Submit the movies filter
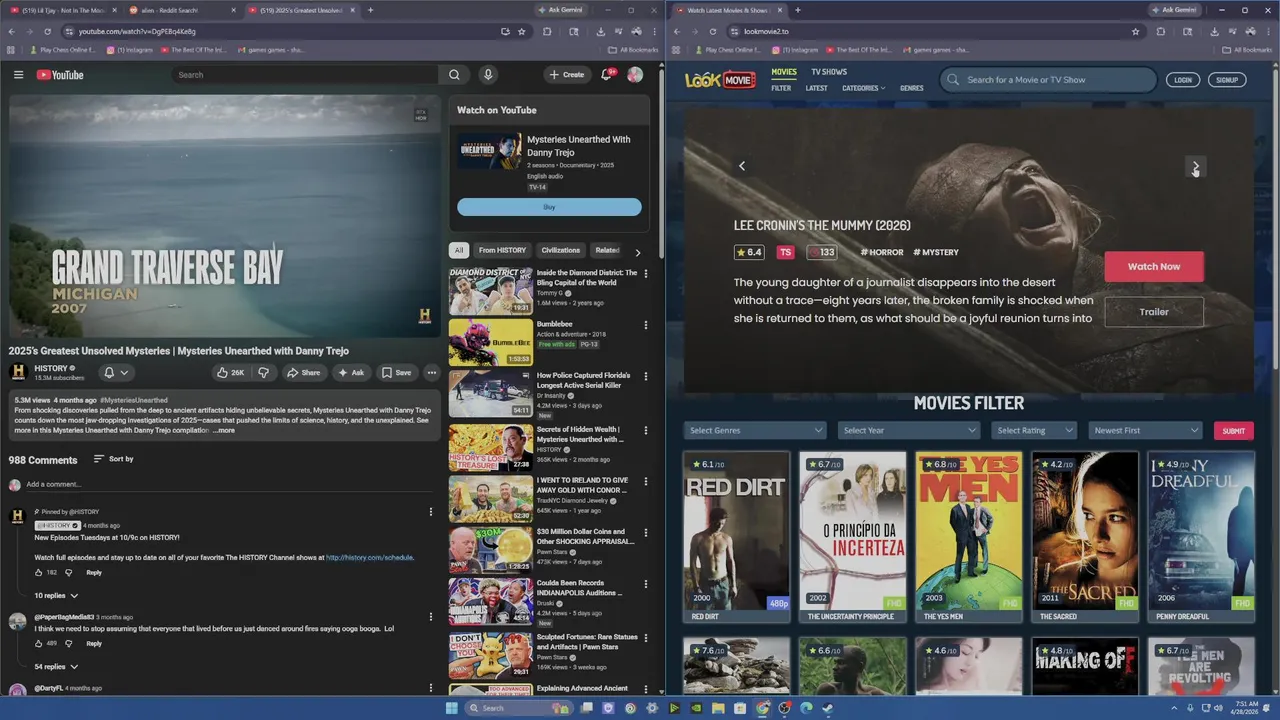 click(1233, 431)
